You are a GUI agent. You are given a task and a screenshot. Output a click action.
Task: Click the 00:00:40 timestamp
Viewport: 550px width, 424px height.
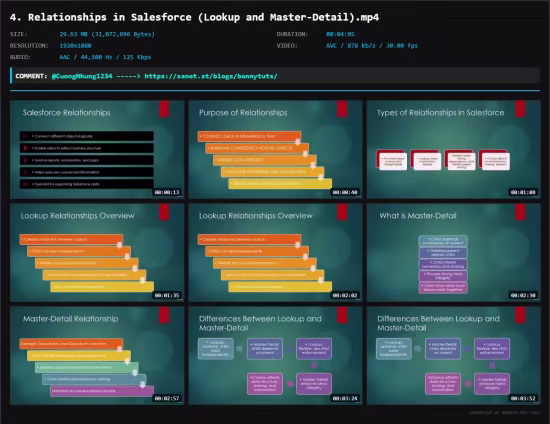click(345, 192)
